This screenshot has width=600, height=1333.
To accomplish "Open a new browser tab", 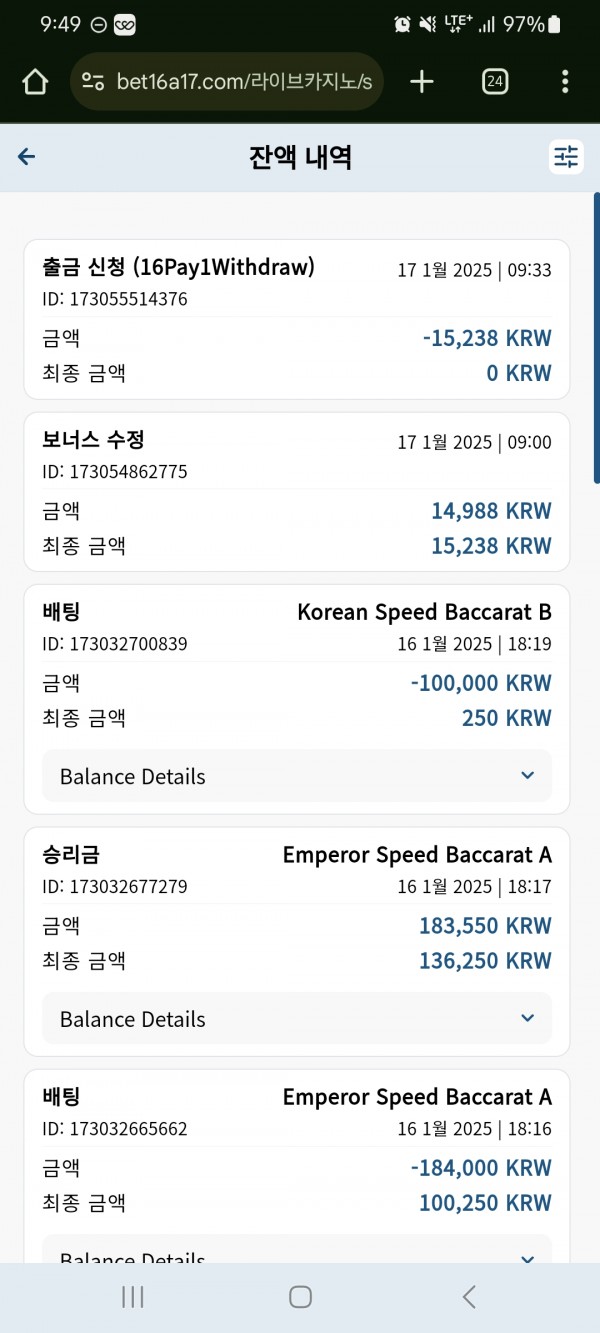I will (x=422, y=82).
